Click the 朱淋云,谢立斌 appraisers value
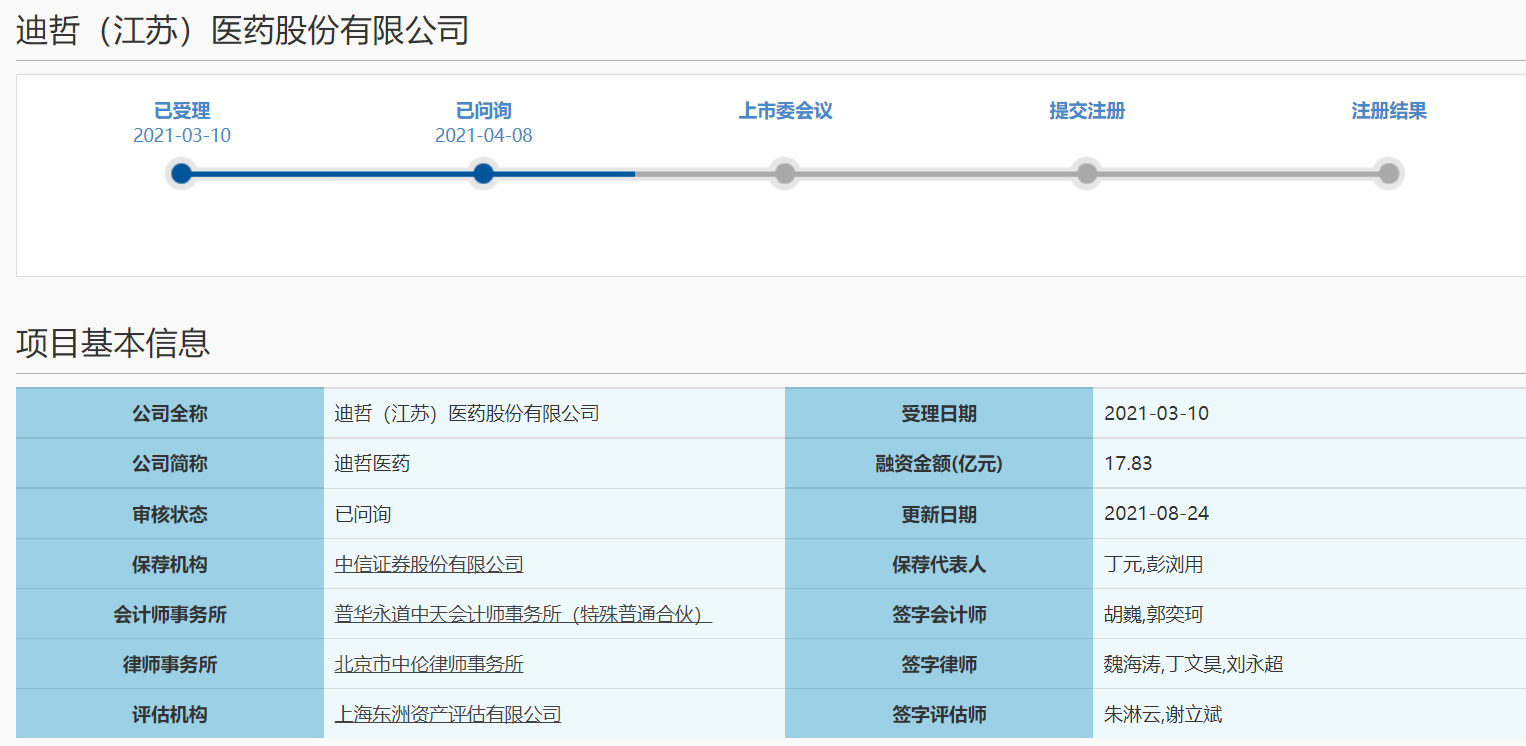 pos(1163,714)
